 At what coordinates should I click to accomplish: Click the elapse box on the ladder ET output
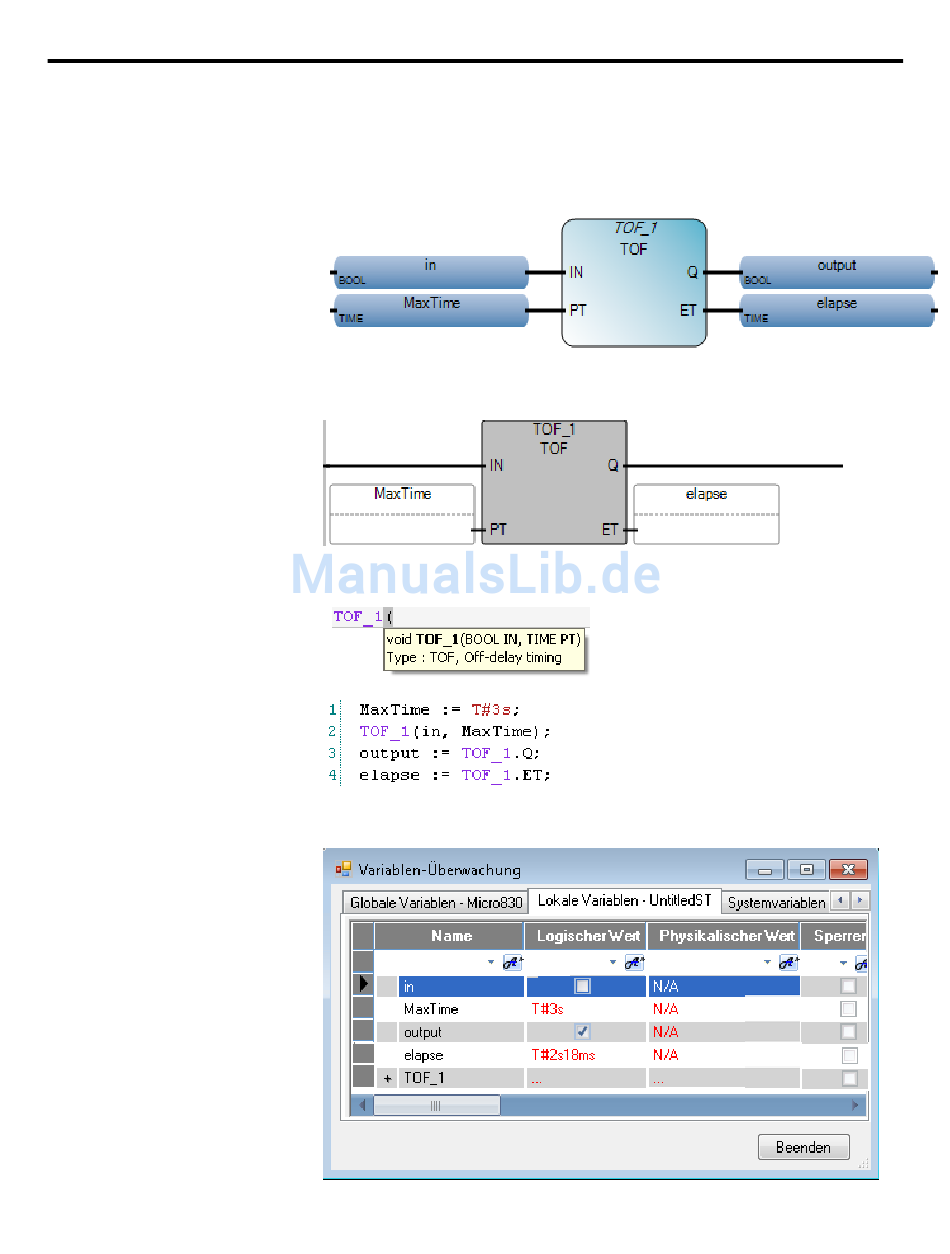pos(706,514)
